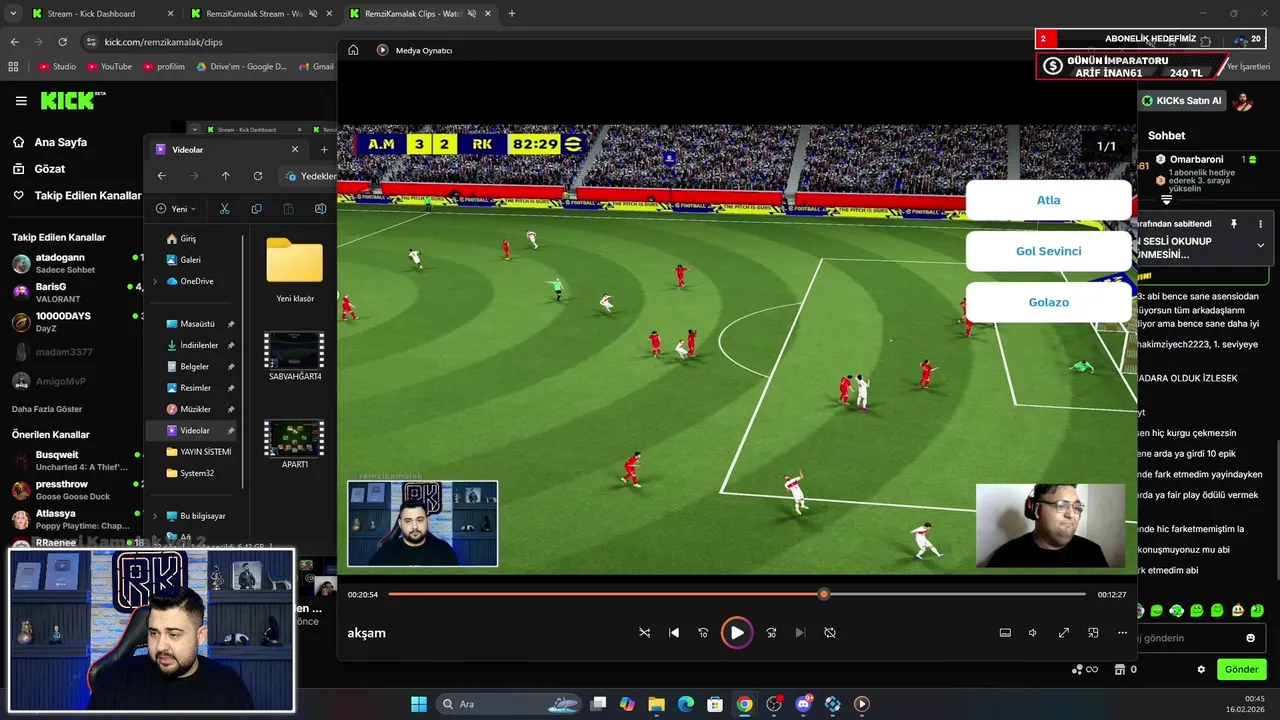
Task: Select YAYIN SİSTEMİ folder in navigation
Action: click(198, 452)
